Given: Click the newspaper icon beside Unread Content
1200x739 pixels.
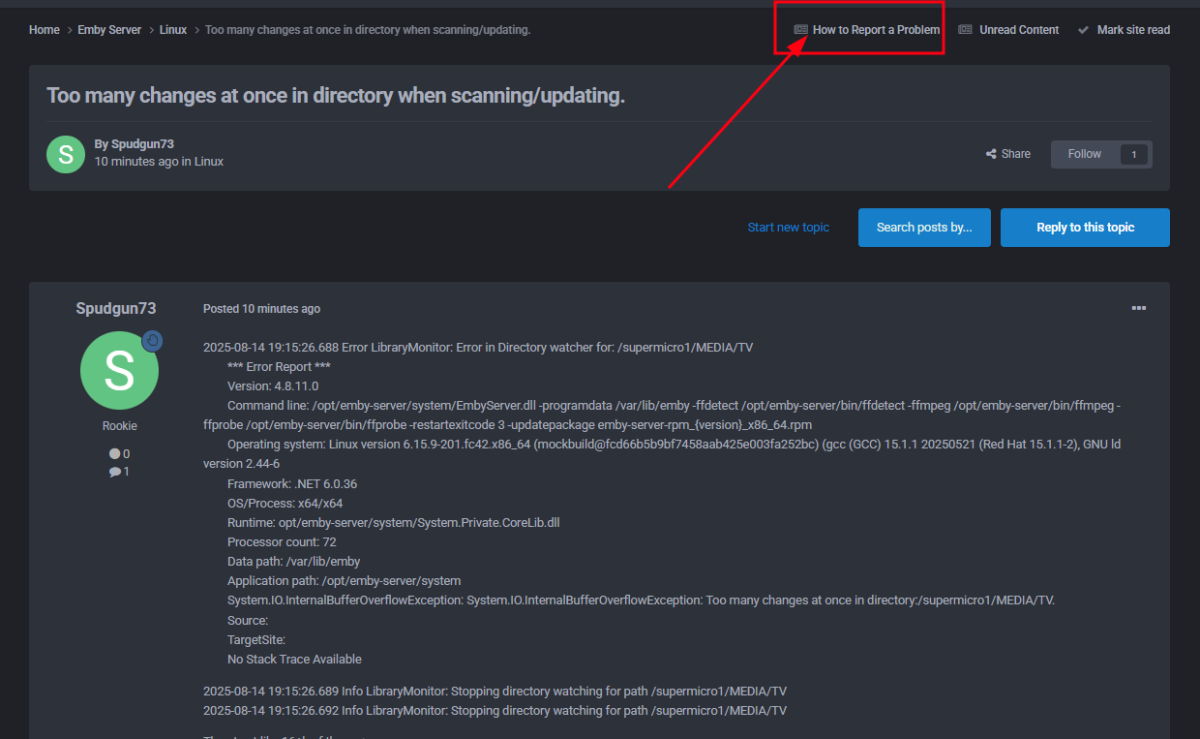Looking at the screenshot, I should coord(965,30).
